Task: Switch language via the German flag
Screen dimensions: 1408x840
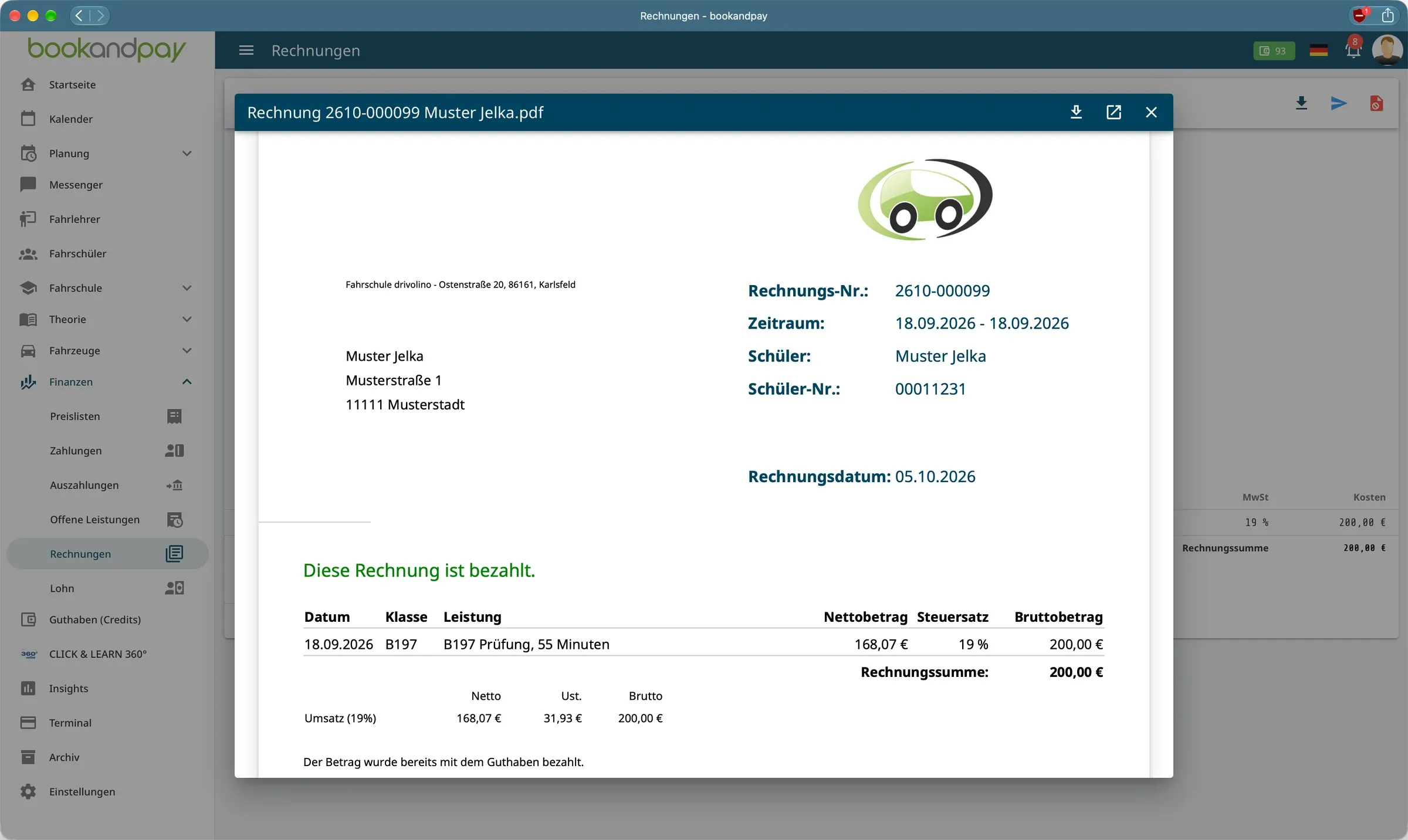Action: pos(1318,50)
